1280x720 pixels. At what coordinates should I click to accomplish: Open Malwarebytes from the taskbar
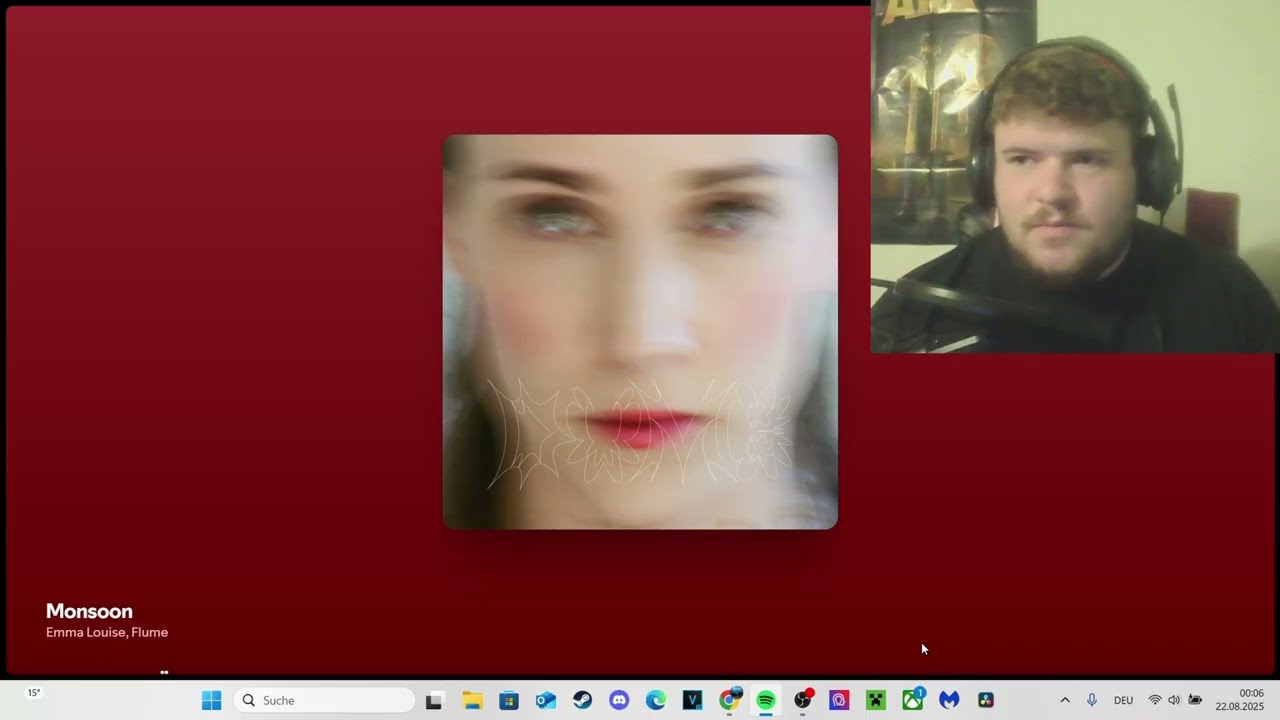coord(949,700)
